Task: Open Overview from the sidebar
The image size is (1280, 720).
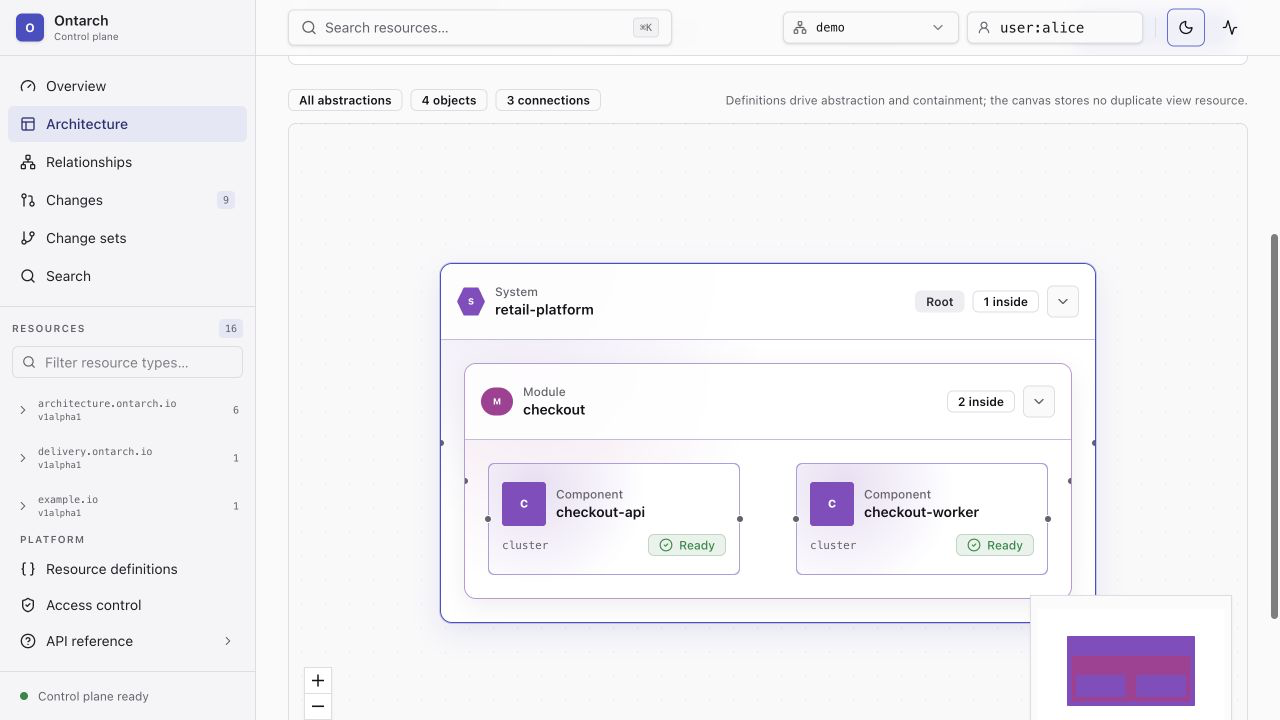Action: (127, 86)
